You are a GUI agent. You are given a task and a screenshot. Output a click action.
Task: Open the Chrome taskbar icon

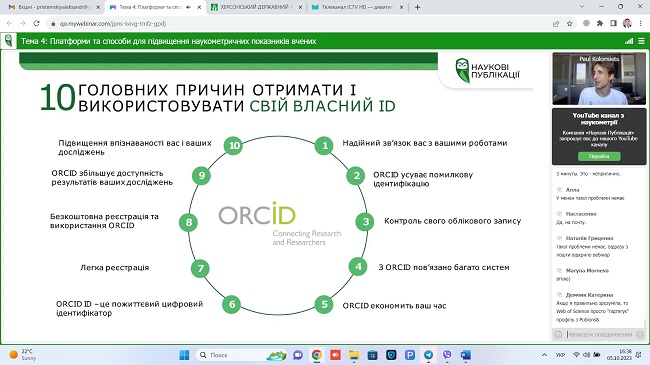(x=317, y=355)
